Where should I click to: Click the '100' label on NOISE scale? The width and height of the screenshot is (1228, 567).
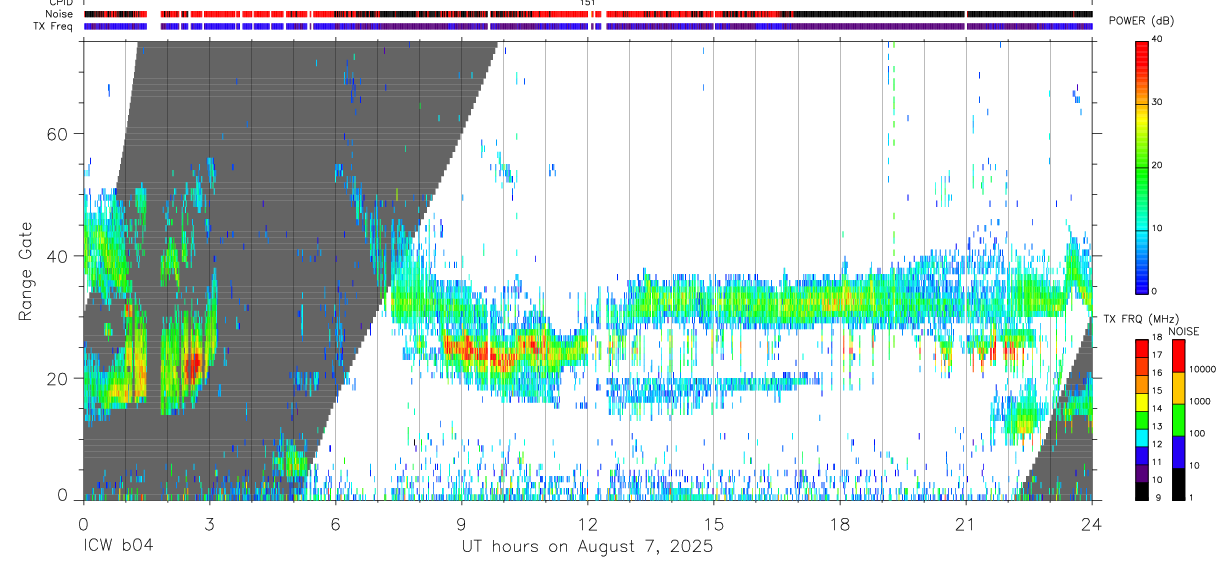point(1197,434)
